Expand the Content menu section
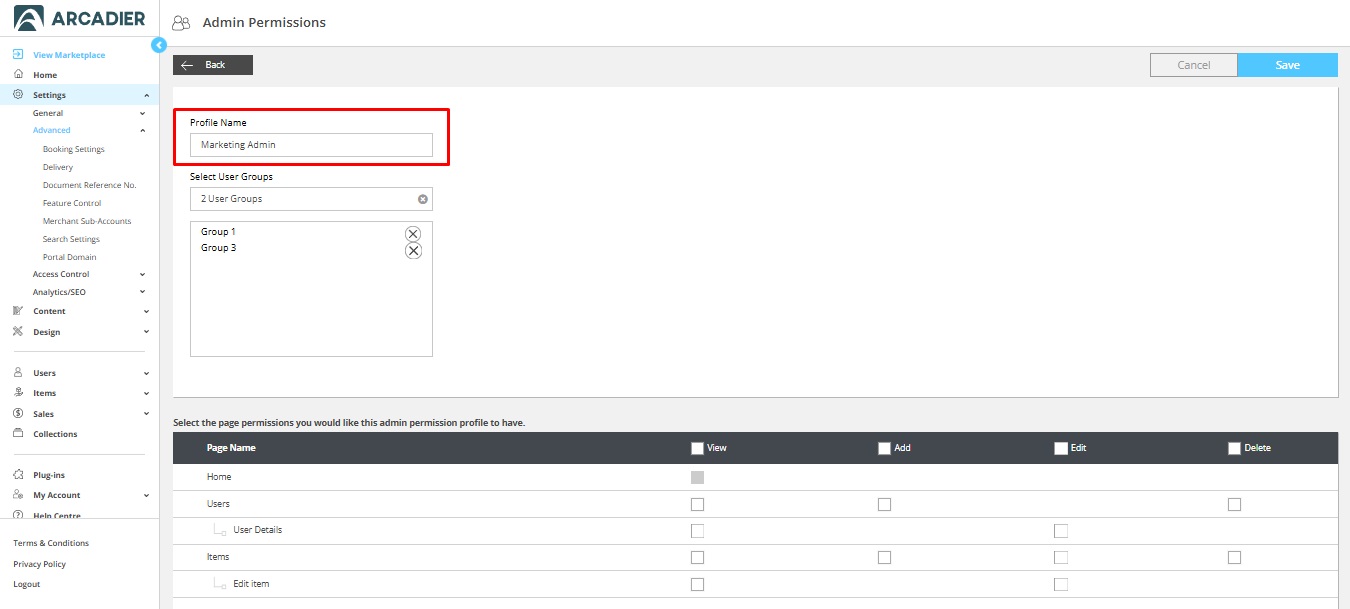Image resolution: width=1350 pixels, height=609 pixels. 146,311
